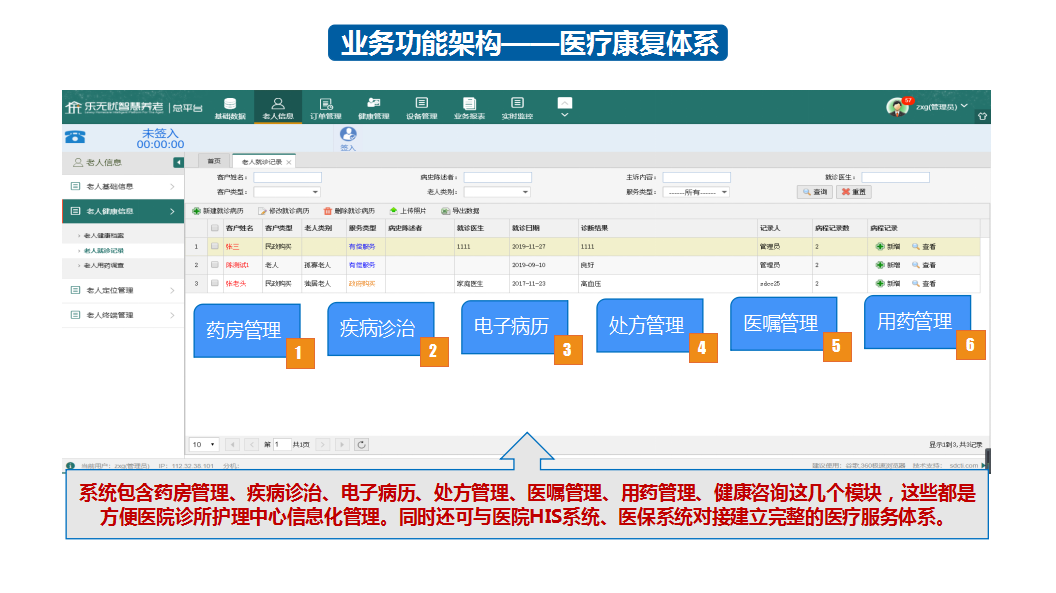Screen dimensions: 1056x593
Task: Focus the 客户姓名 input field
Action: coord(288,178)
